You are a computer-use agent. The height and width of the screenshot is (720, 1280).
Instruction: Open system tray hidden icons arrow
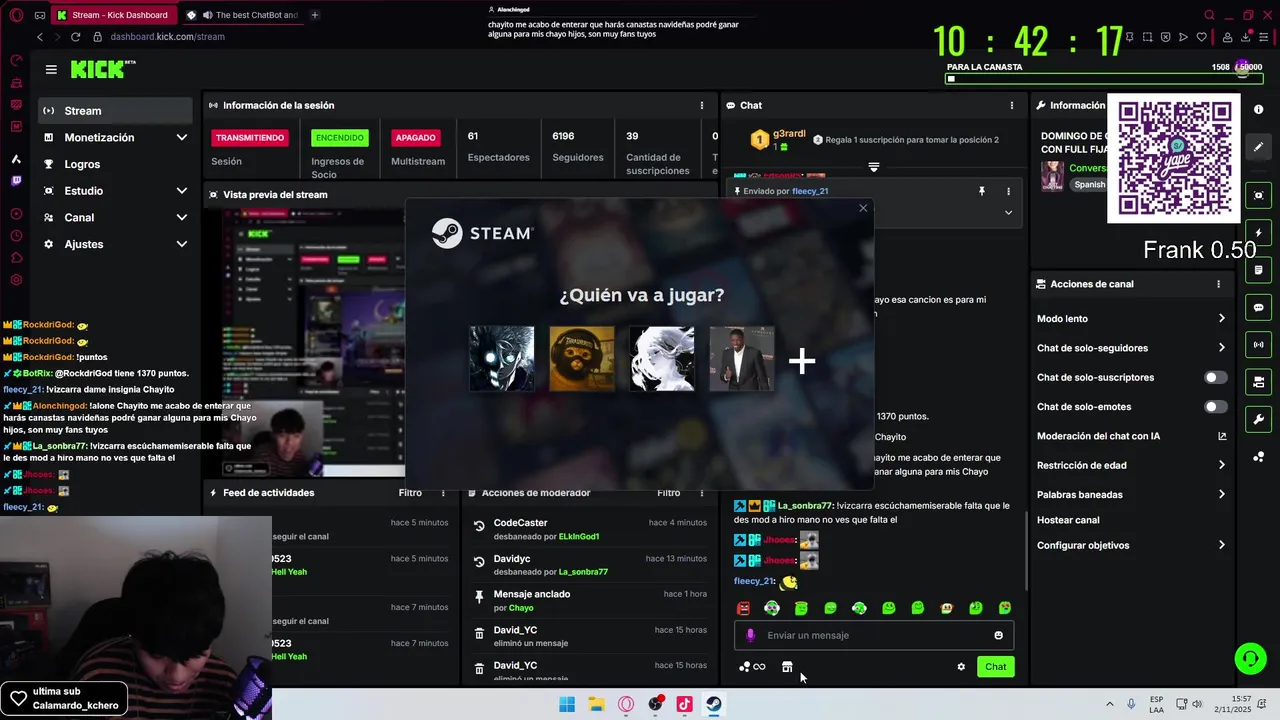coord(1109,704)
